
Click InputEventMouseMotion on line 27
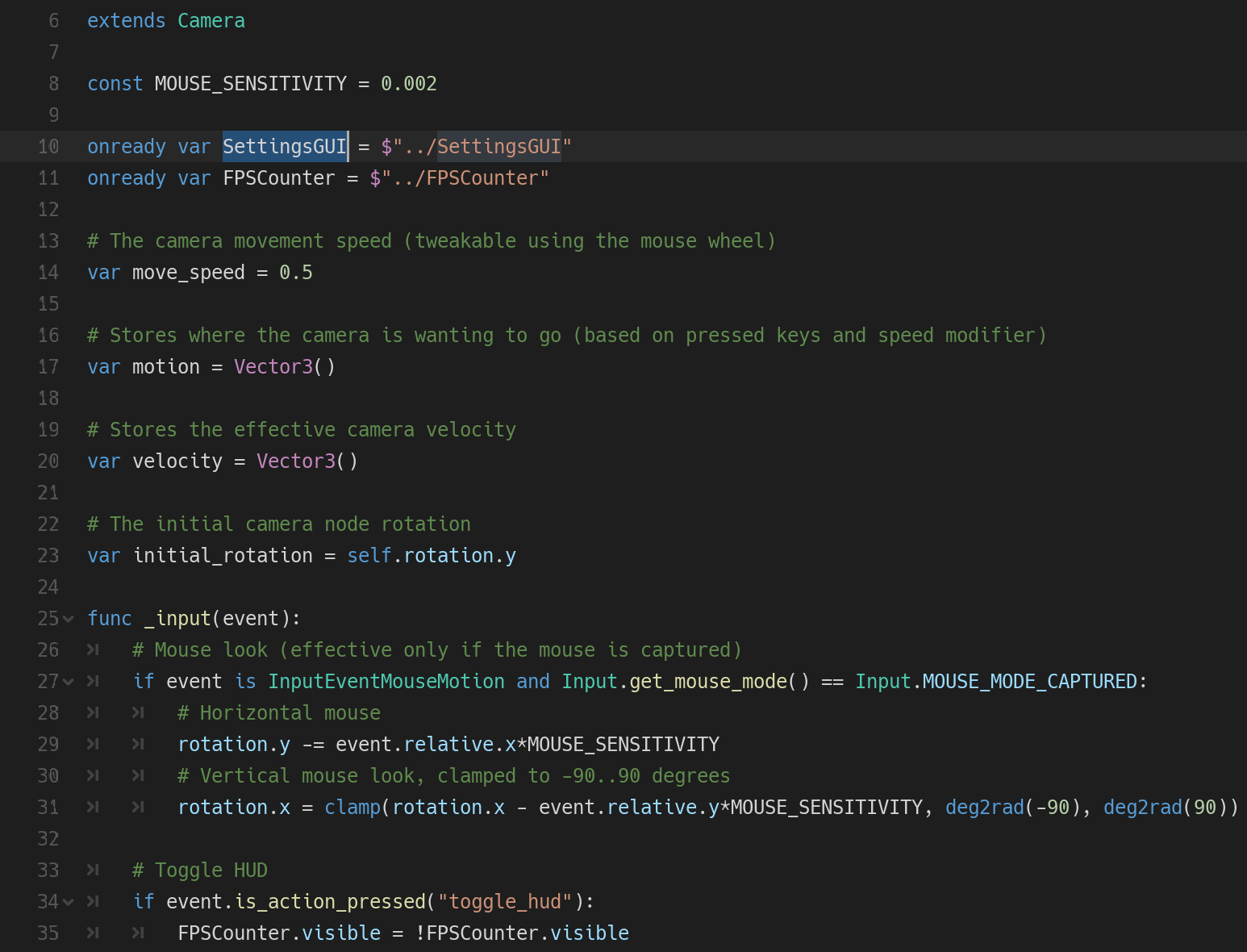click(386, 682)
